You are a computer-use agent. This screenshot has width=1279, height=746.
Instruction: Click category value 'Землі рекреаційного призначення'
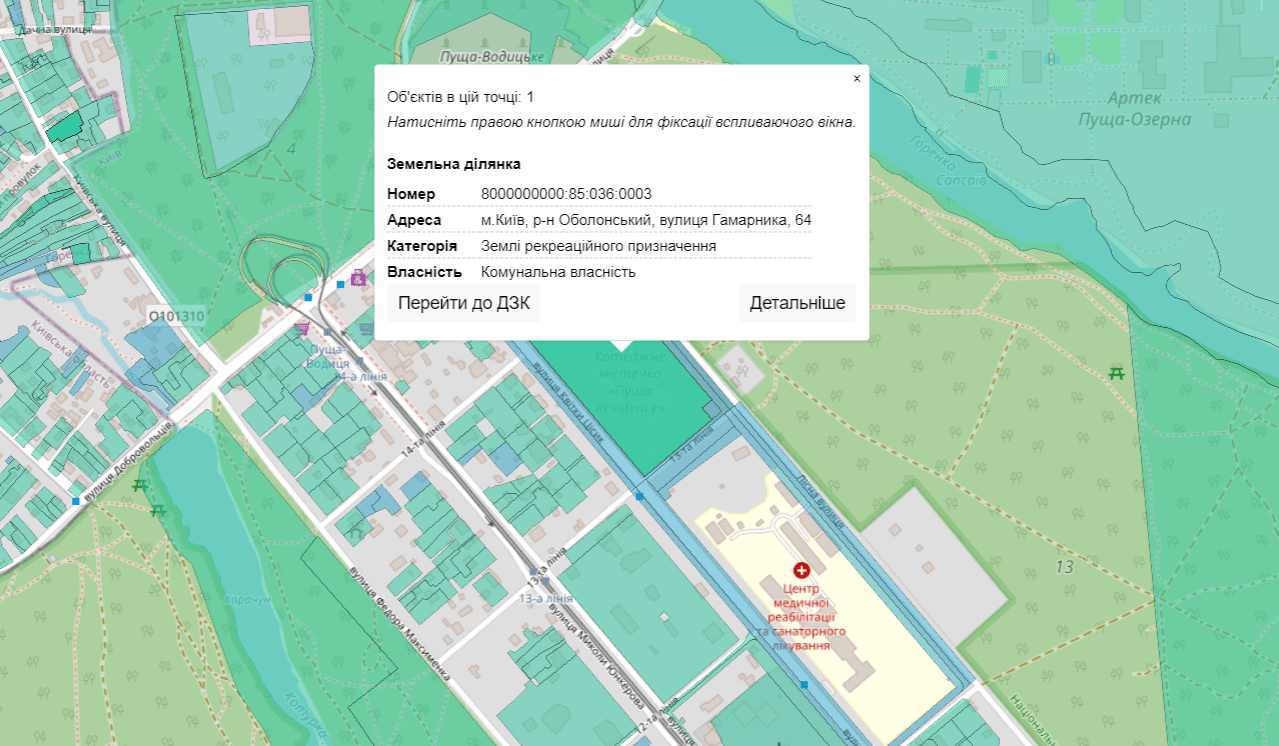598,246
